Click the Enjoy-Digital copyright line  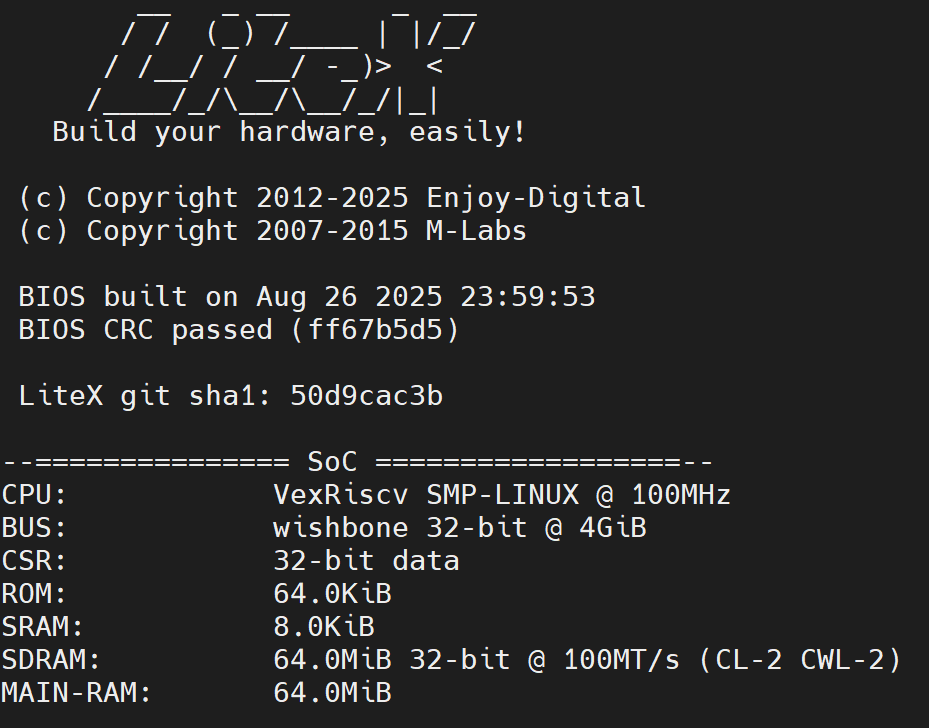(x=332, y=198)
